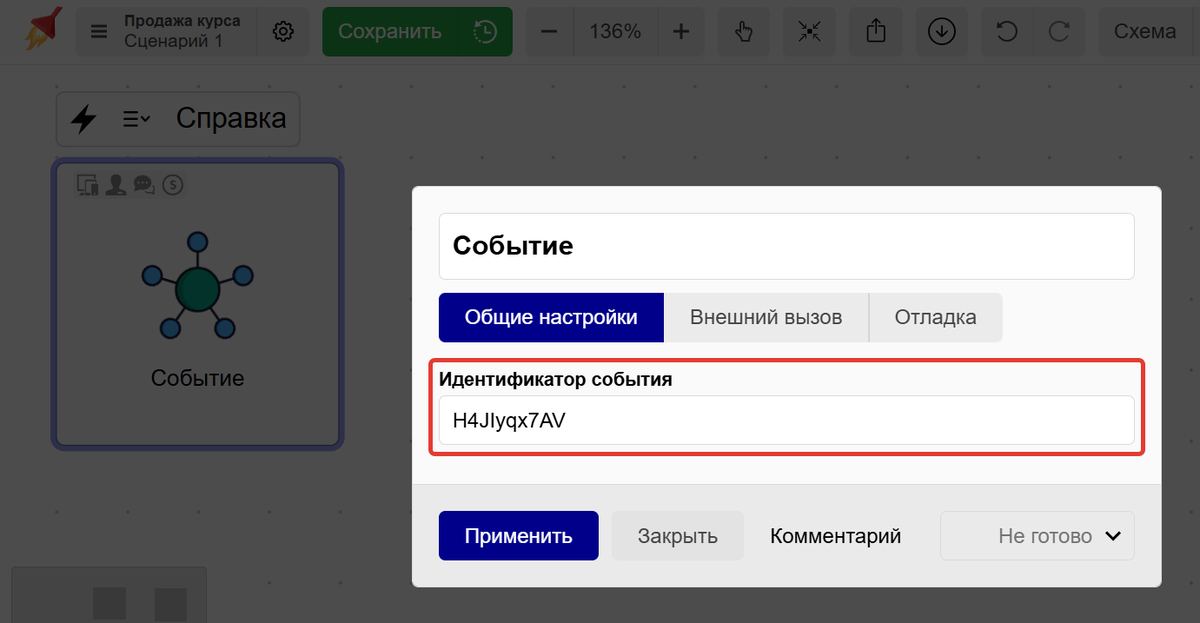Expand the list dropdown next to lightning

click(136, 119)
